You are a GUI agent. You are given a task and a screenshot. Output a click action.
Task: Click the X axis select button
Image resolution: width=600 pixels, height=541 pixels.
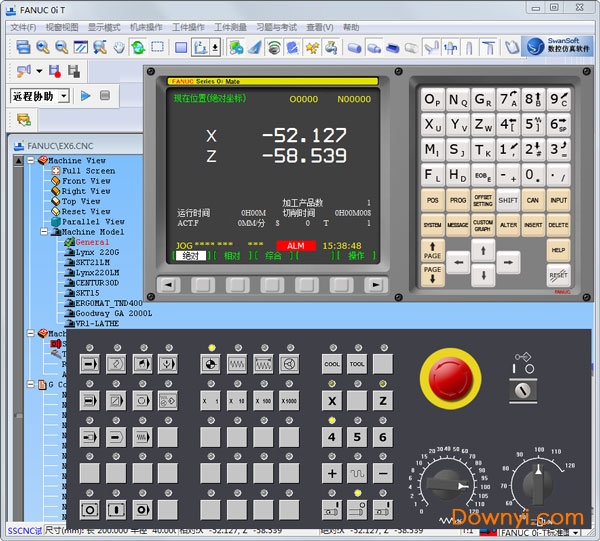(x=332, y=400)
